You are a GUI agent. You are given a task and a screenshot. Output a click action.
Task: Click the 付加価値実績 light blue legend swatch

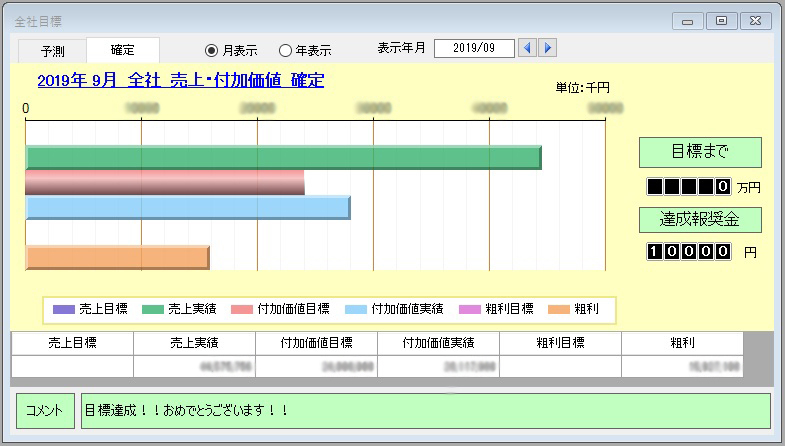coord(356,309)
